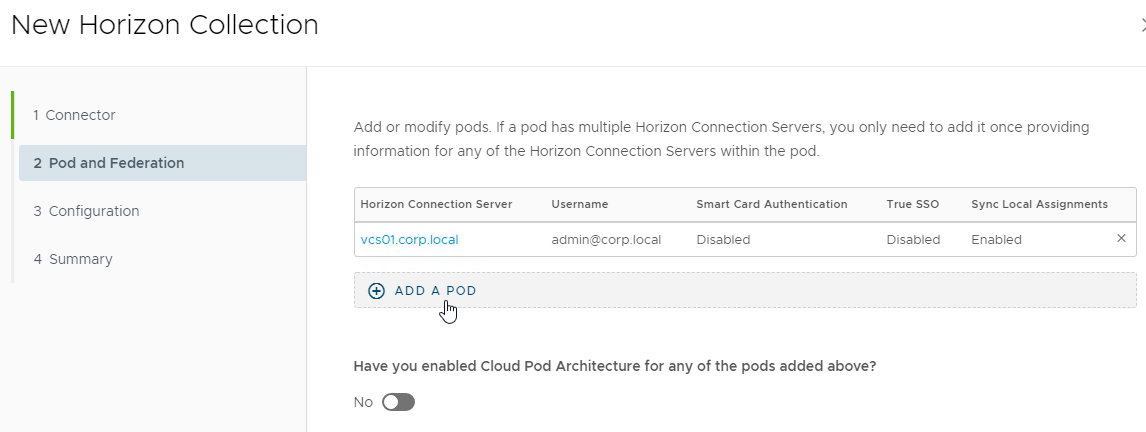Toggle the Cloud Pod Architecture switch
1146x432 pixels.
tap(398, 402)
